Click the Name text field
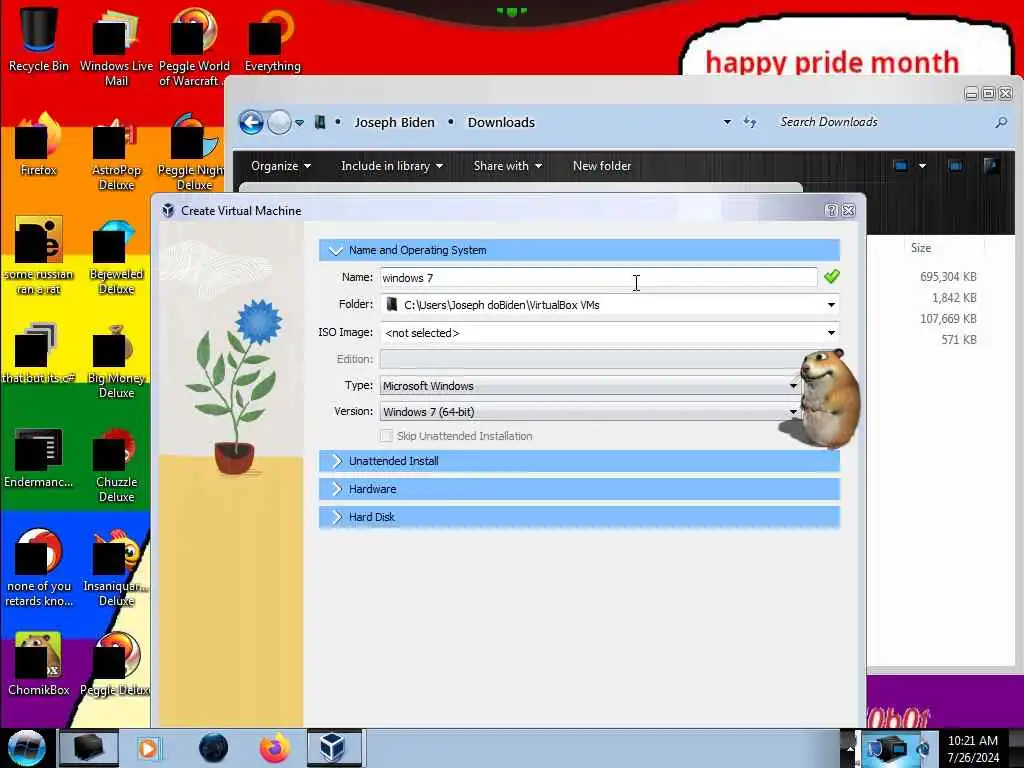The width and height of the screenshot is (1024, 768). coord(598,278)
